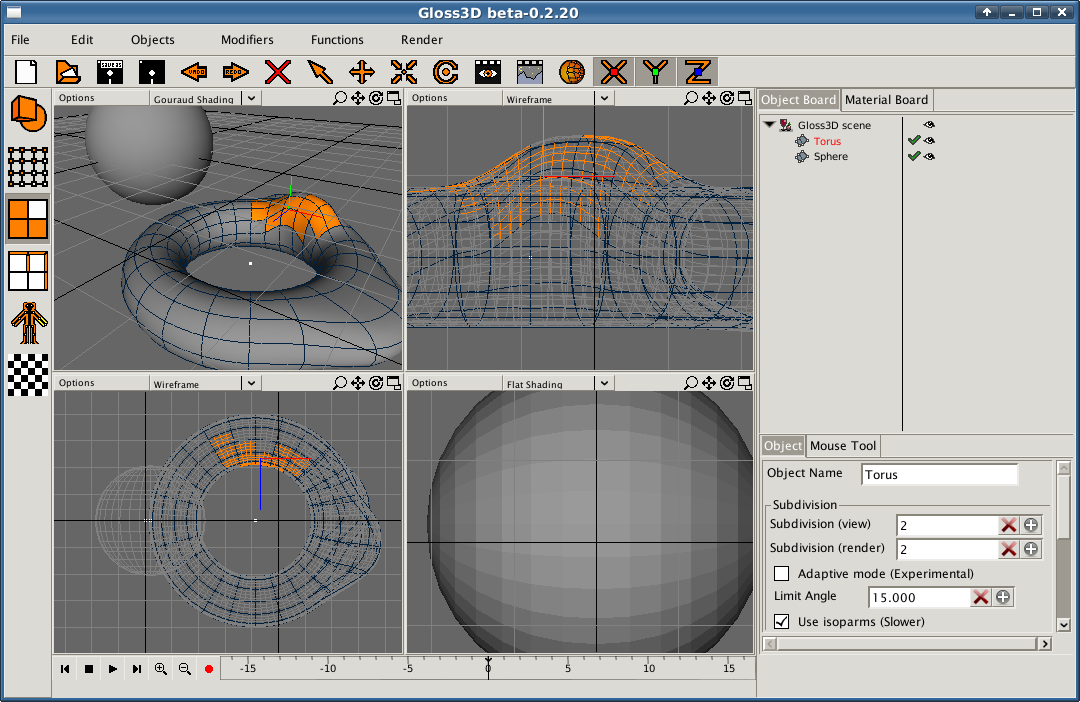
Task: Open the Edit menu
Action: pos(82,40)
